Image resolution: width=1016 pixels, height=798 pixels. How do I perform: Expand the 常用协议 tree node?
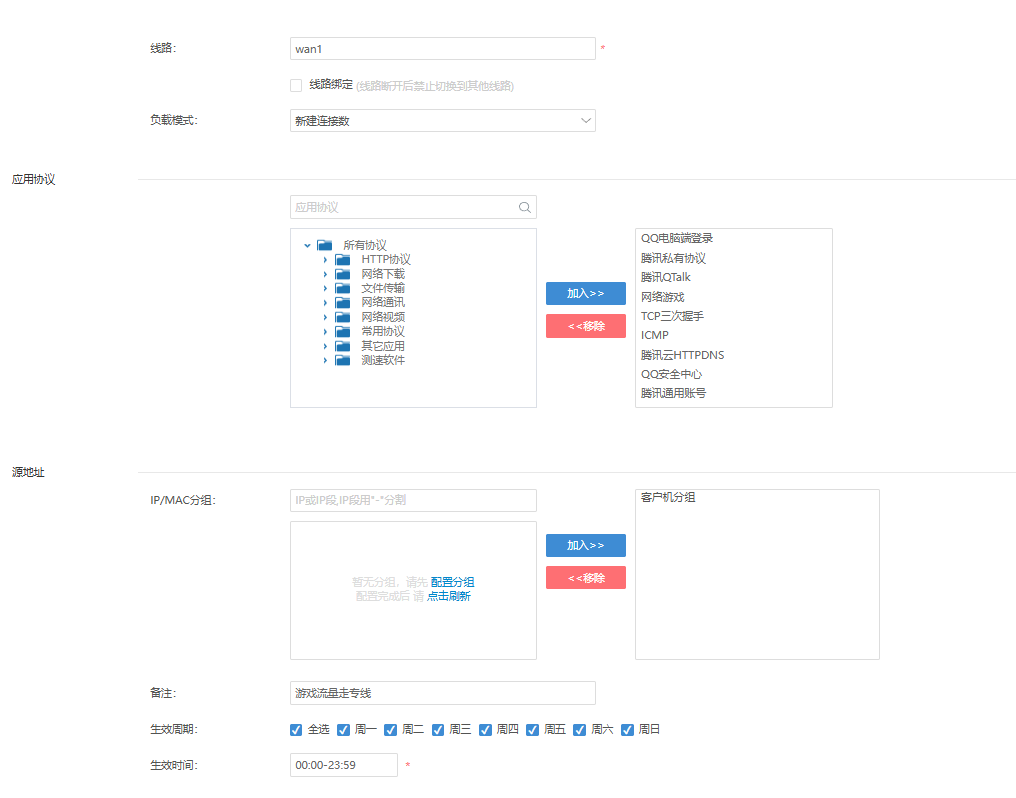coord(325,332)
